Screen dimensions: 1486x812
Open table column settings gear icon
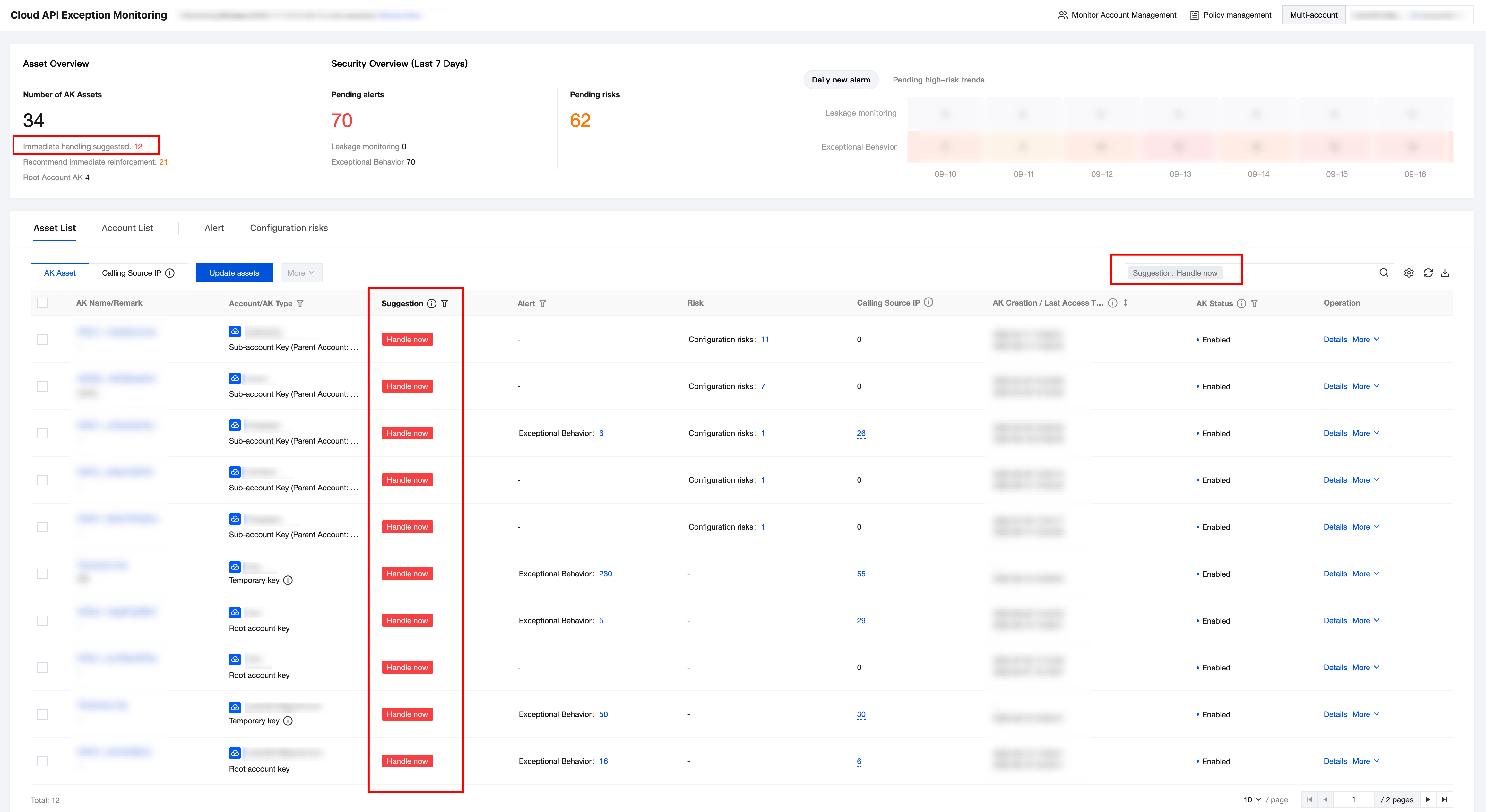pyautogui.click(x=1409, y=273)
